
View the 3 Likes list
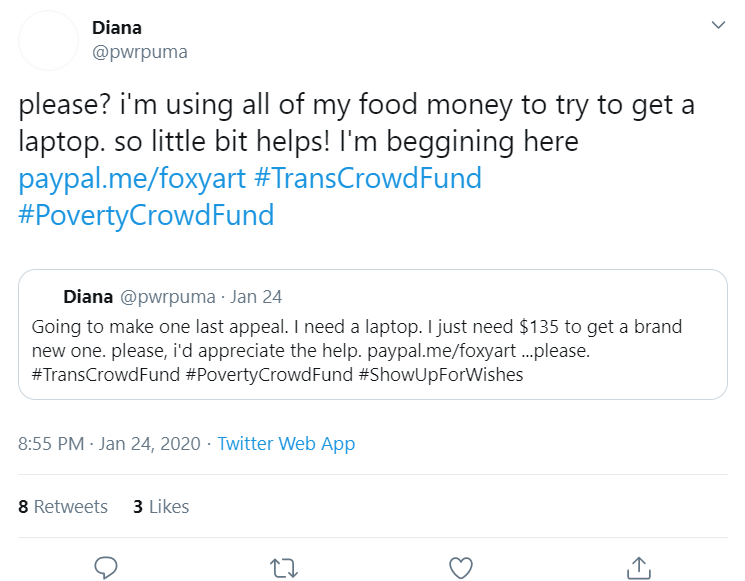[x=161, y=506]
